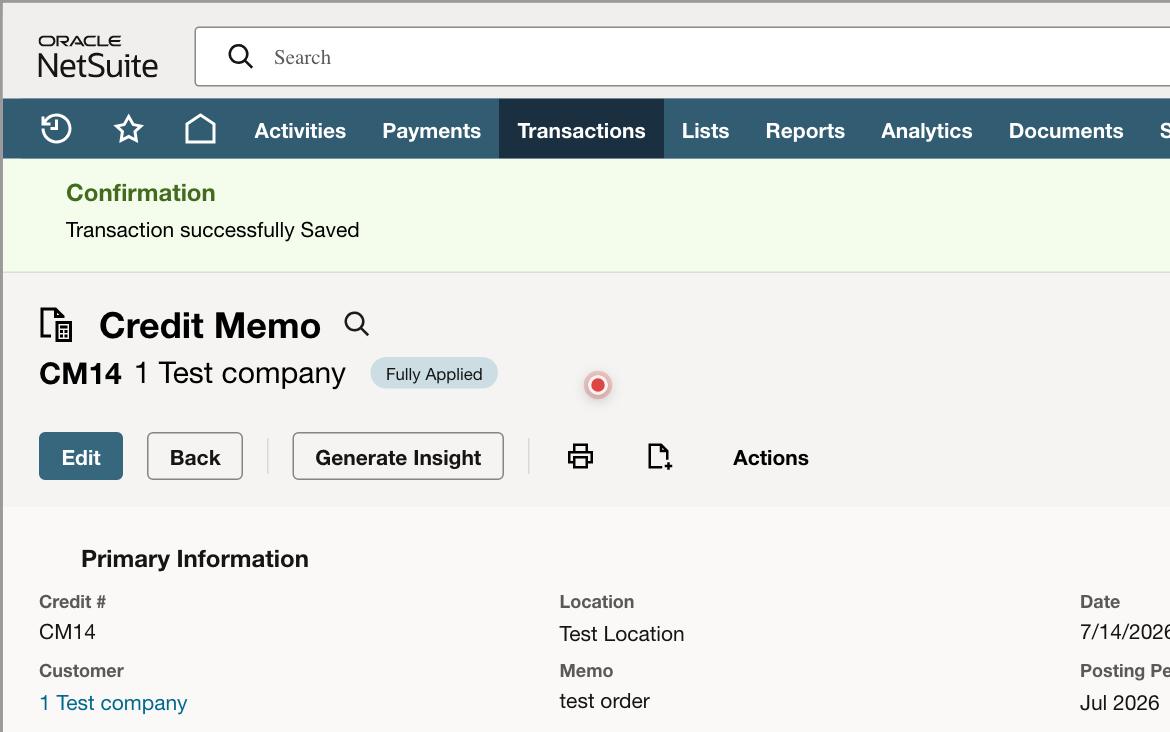The image size is (1170, 732).
Task: Click the 'Transaction successfully Saved' message
Action: coord(213,230)
